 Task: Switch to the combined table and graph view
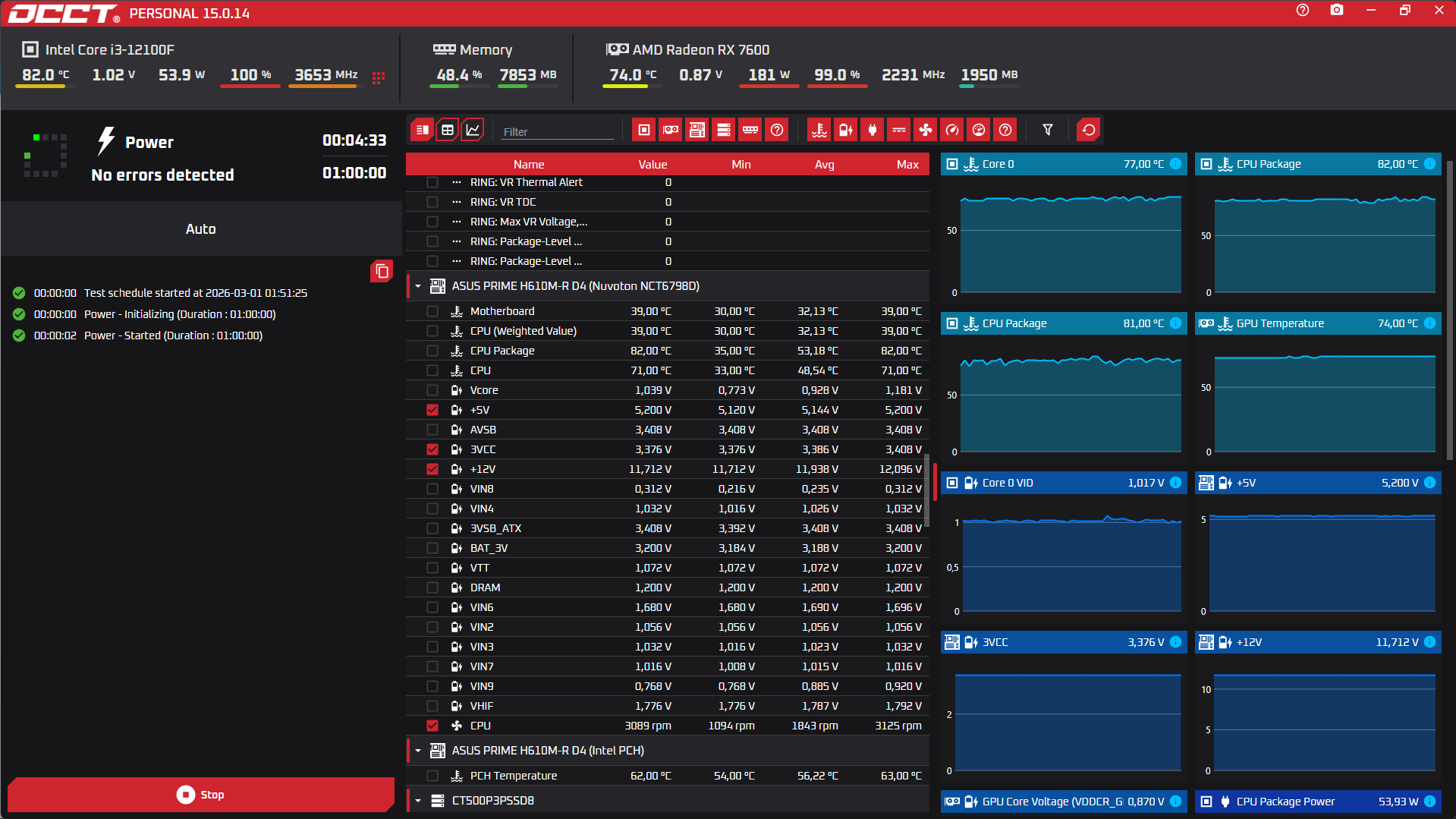point(423,130)
